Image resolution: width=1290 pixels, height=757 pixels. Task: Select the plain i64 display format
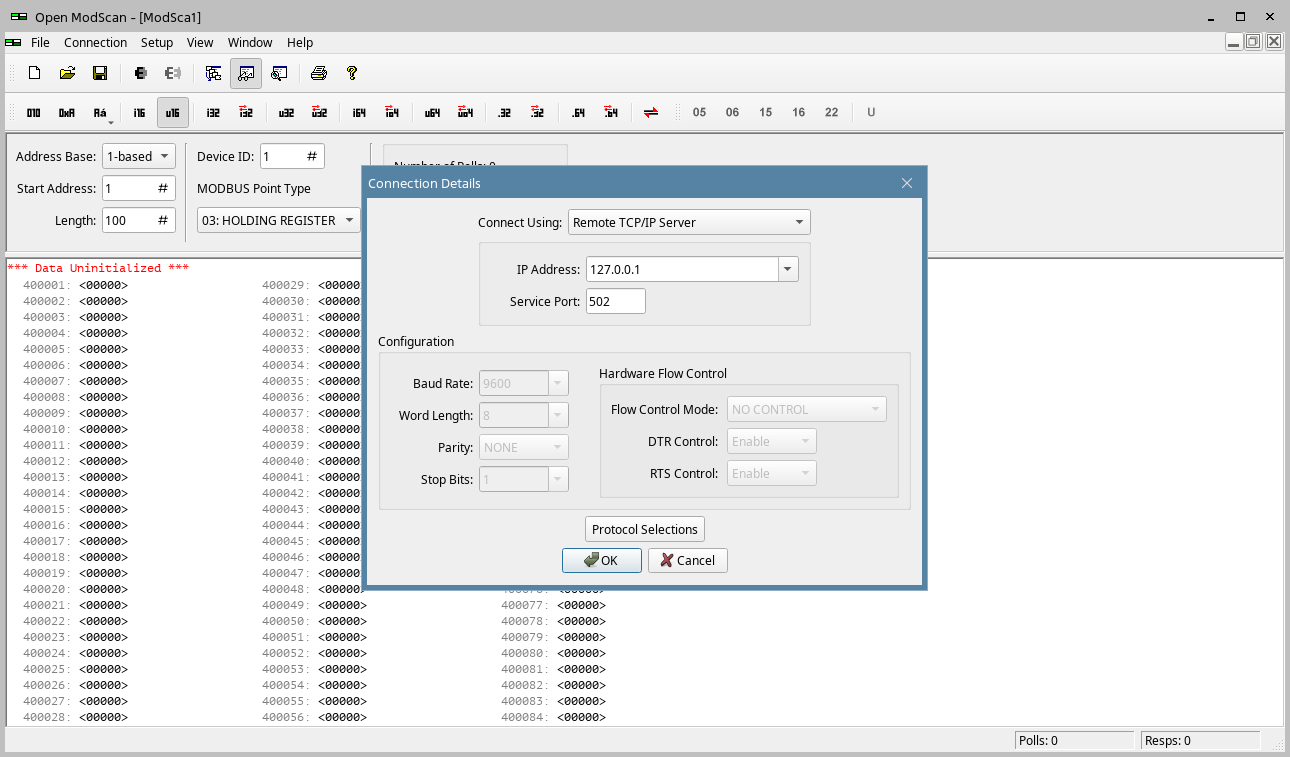pyautogui.click(x=359, y=113)
